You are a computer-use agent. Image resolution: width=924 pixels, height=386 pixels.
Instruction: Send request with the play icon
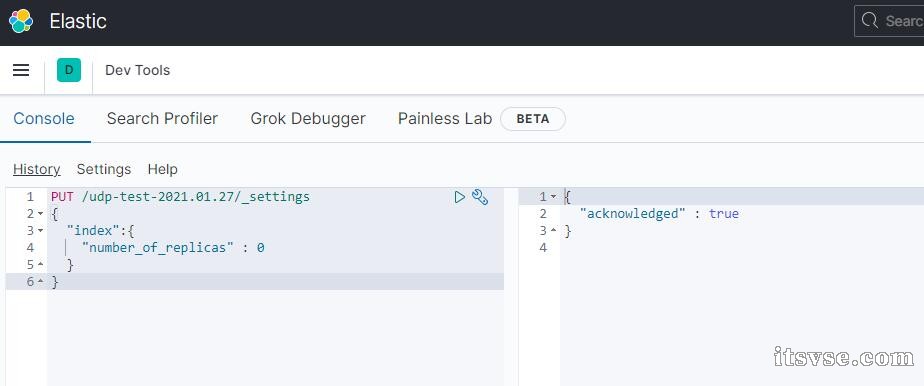pyautogui.click(x=460, y=197)
